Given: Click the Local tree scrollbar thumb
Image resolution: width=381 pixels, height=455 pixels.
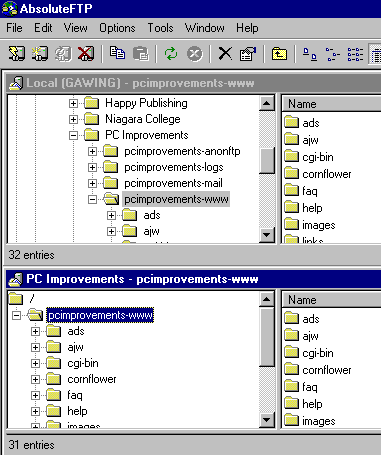Looking at the screenshot, I should point(266,160).
